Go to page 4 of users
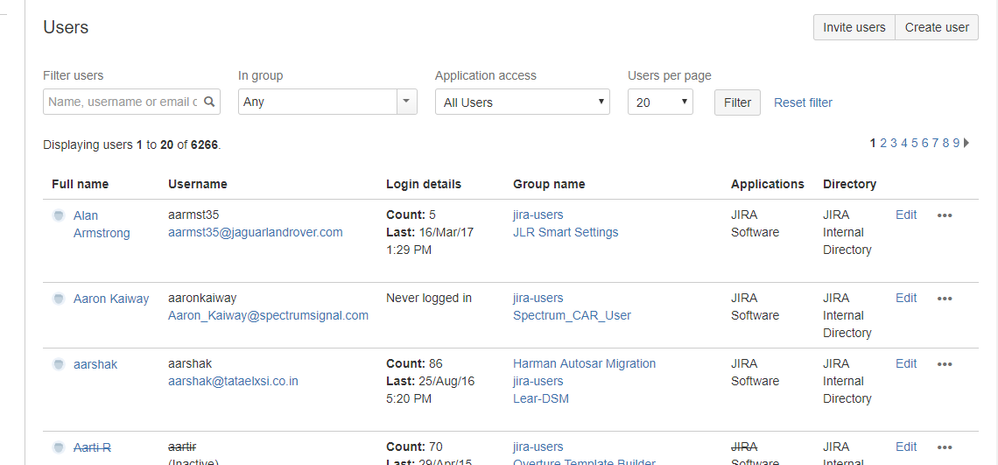The height and width of the screenshot is (465, 998). click(904, 143)
